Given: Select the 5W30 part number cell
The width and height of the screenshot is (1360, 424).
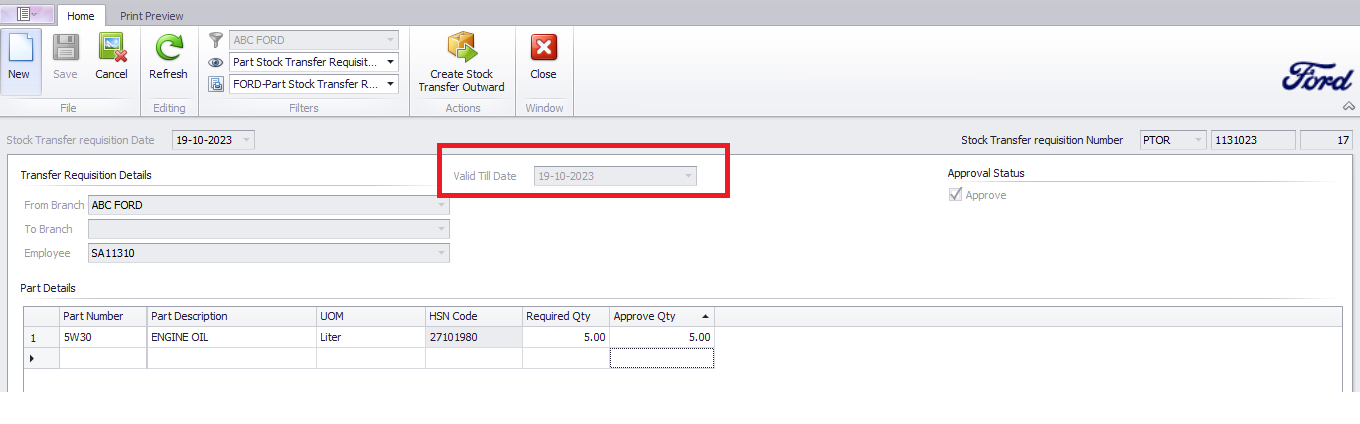Looking at the screenshot, I should [103, 337].
